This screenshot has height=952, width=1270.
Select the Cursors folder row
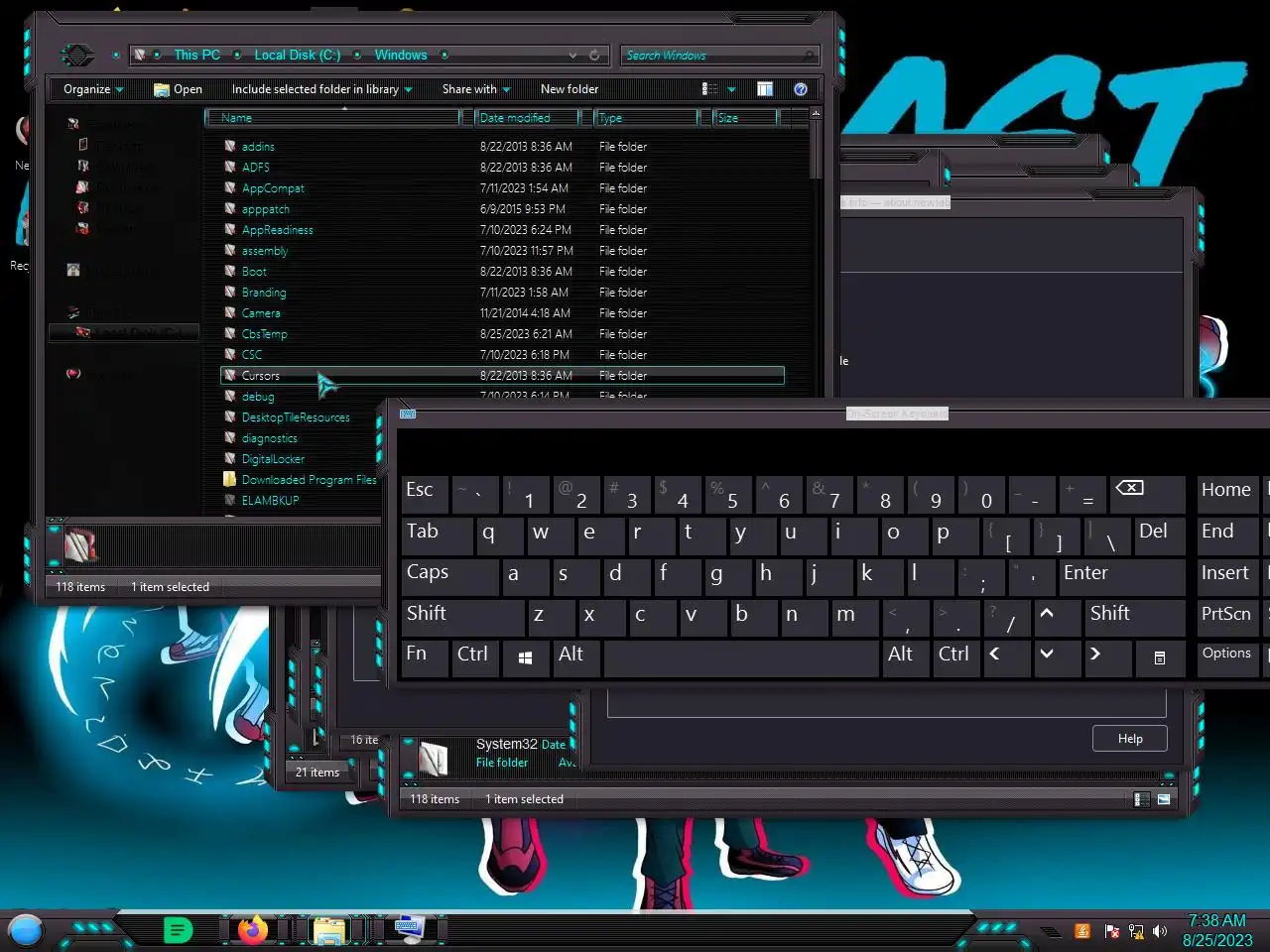pyautogui.click(x=502, y=376)
